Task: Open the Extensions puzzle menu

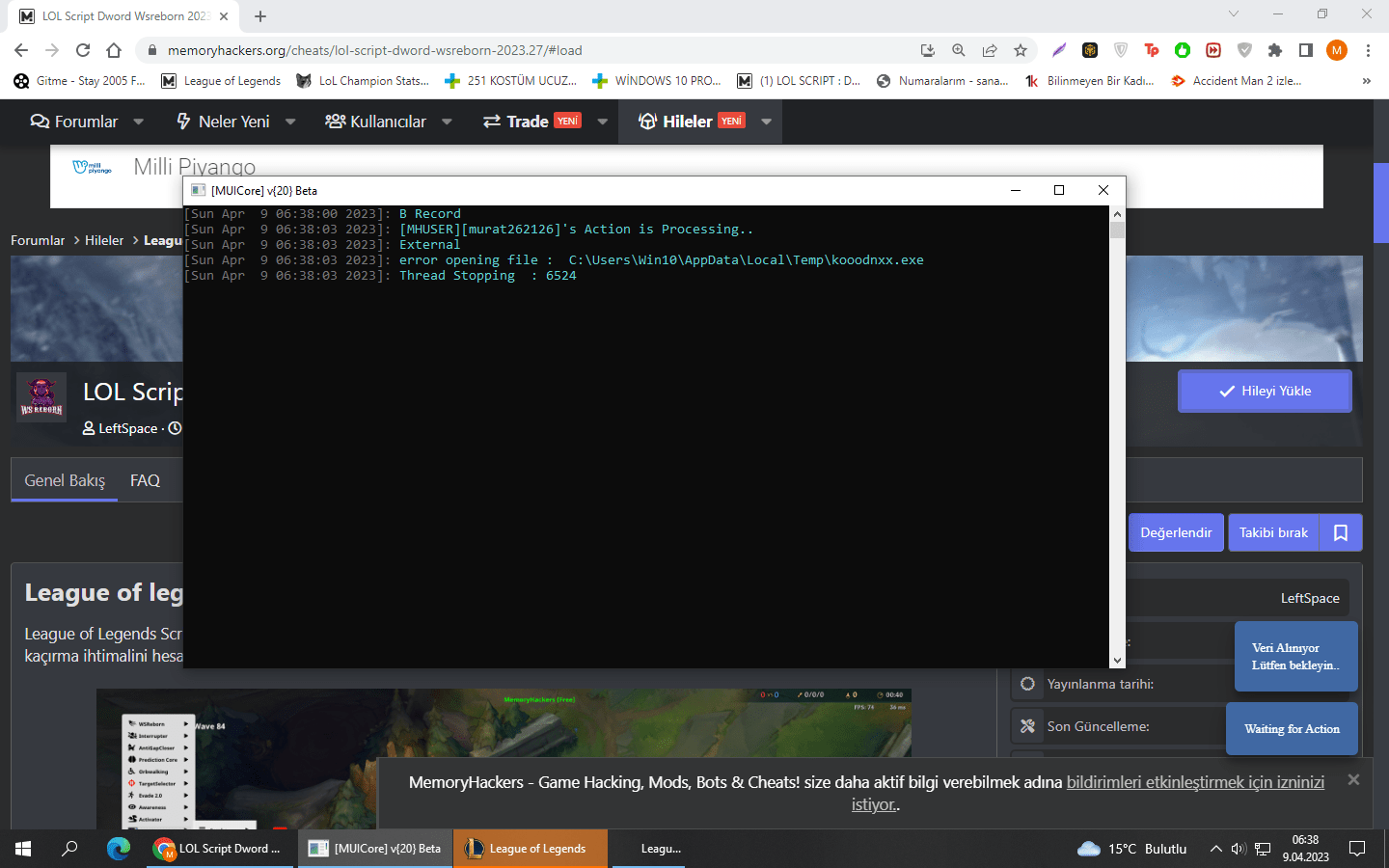Action: [1275, 50]
